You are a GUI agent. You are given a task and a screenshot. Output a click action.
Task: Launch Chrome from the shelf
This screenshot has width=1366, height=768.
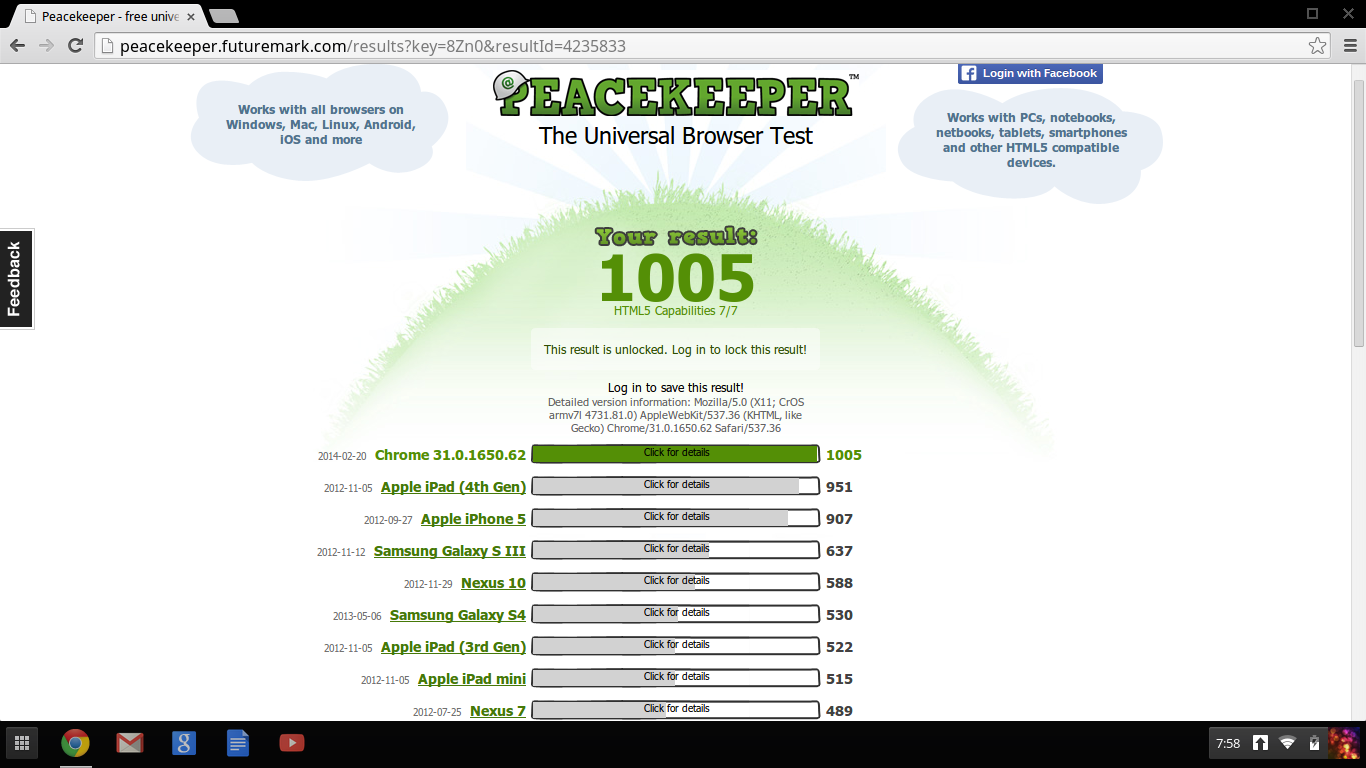(x=75, y=743)
